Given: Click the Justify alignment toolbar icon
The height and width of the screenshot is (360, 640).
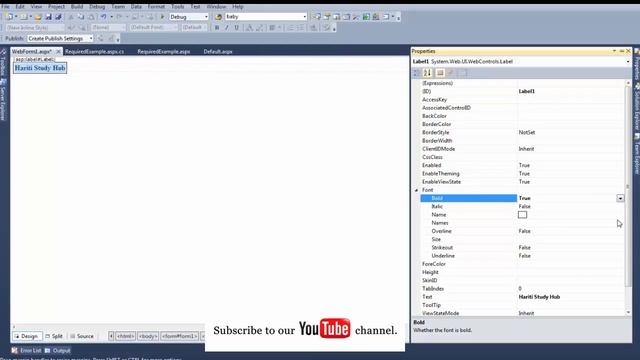Looking at the screenshot, I should pos(272,28).
